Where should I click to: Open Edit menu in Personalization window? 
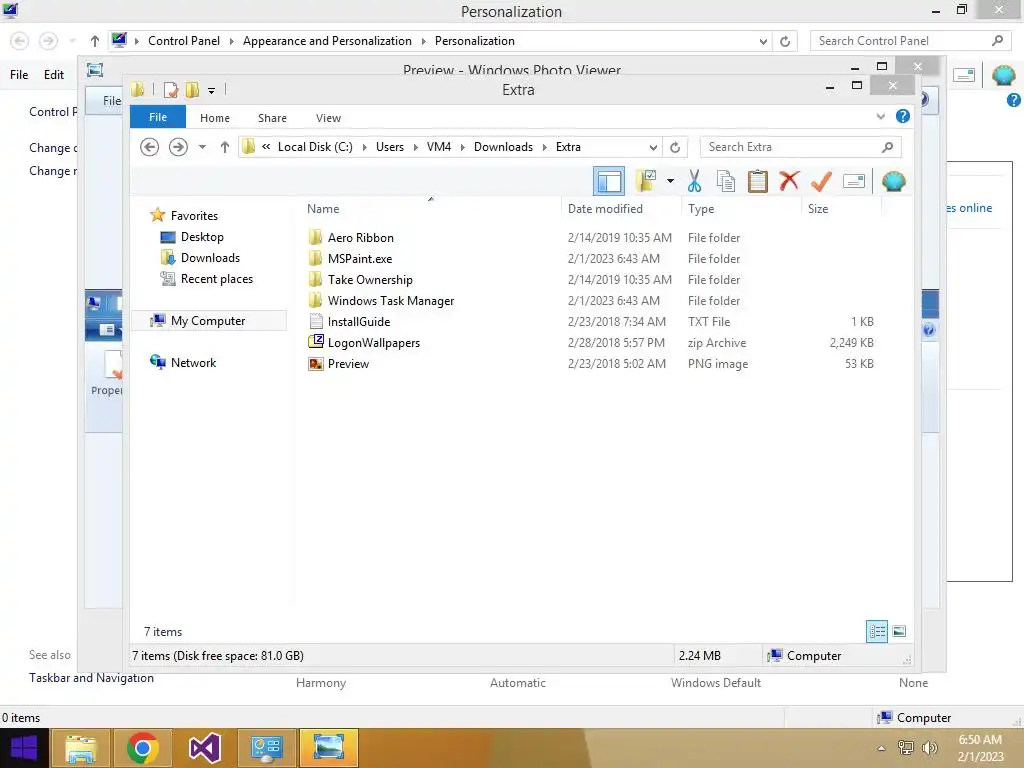(x=54, y=74)
